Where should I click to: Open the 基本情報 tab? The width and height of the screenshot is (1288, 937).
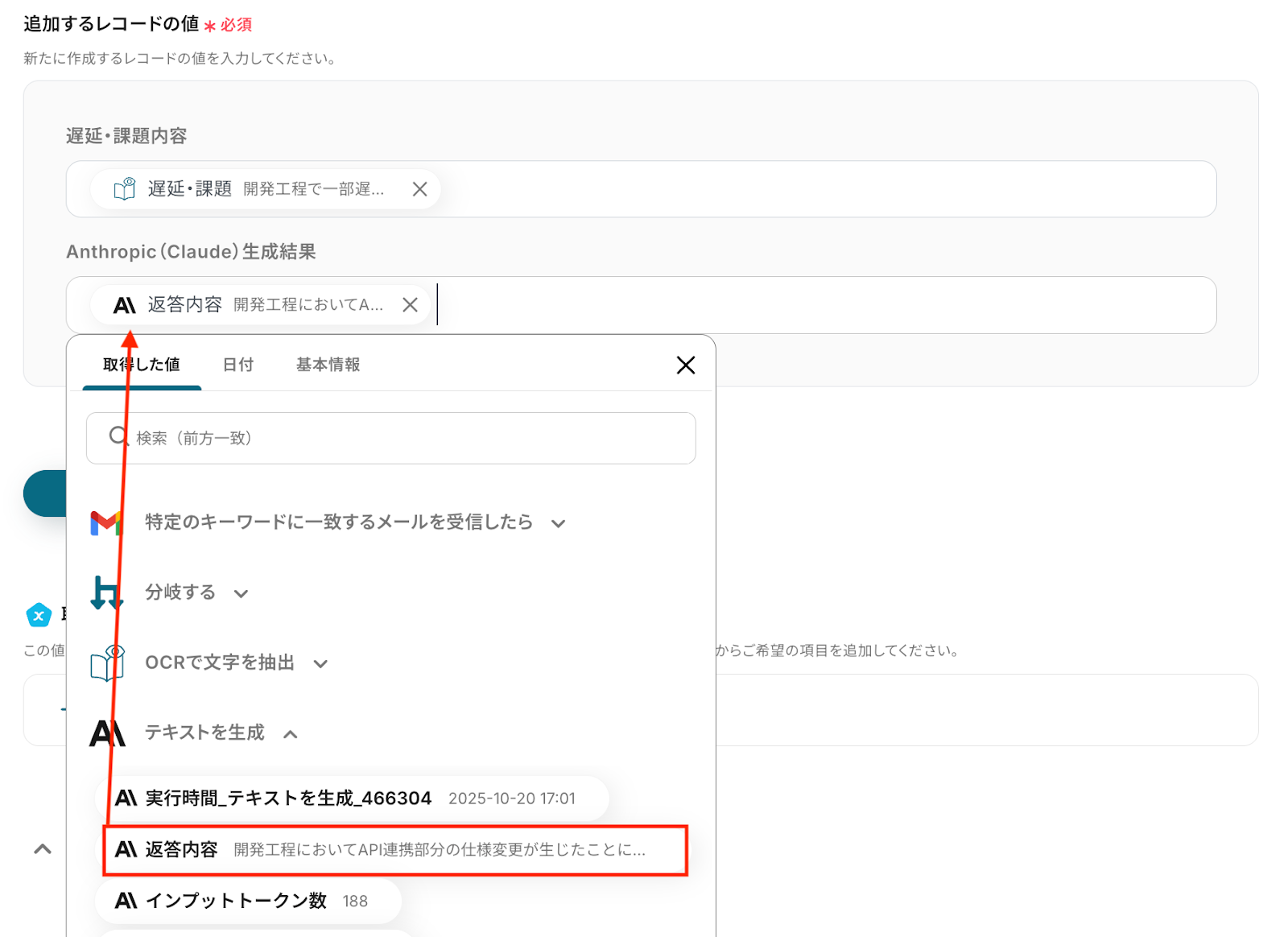click(x=328, y=365)
